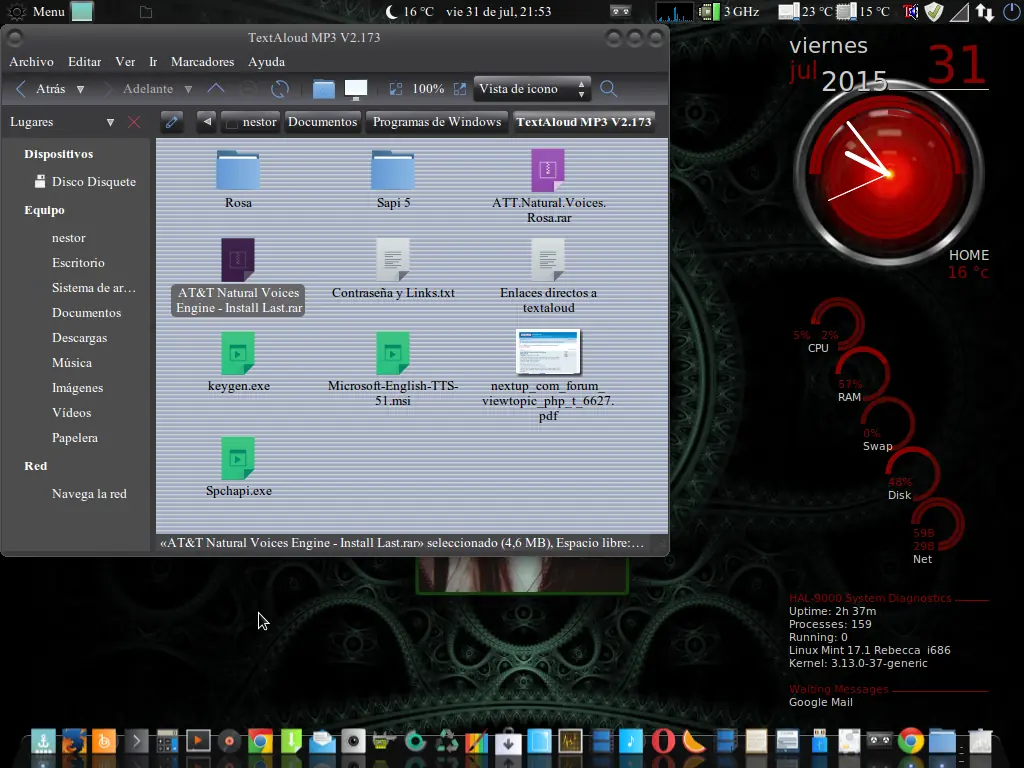This screenshot has width=1024, height=768.
Task: Open Descargas in the sidebar
Action: coord(79,338)
